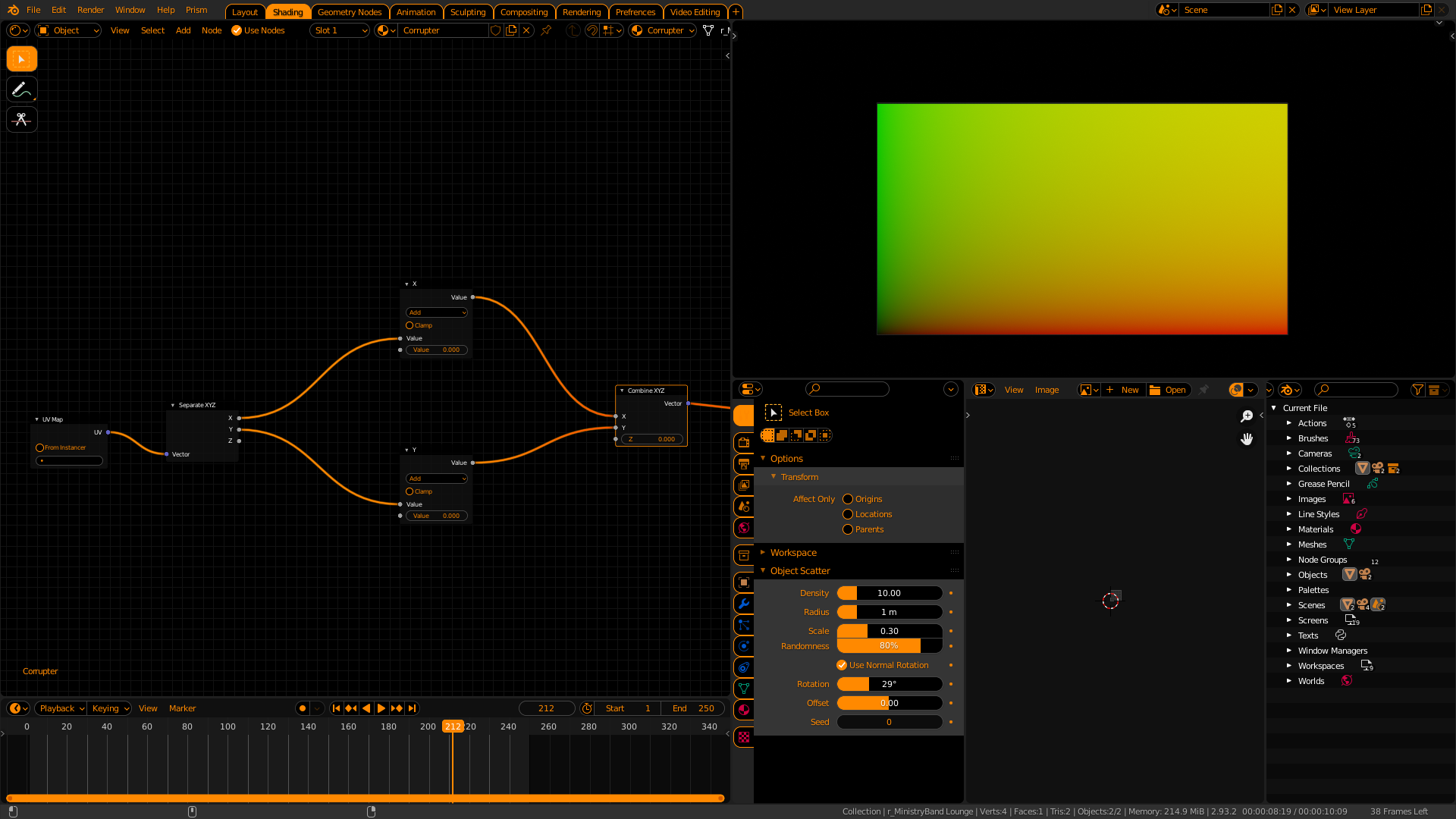
Task: Select the Links Cut tool
Action: [x=22, y=120]
